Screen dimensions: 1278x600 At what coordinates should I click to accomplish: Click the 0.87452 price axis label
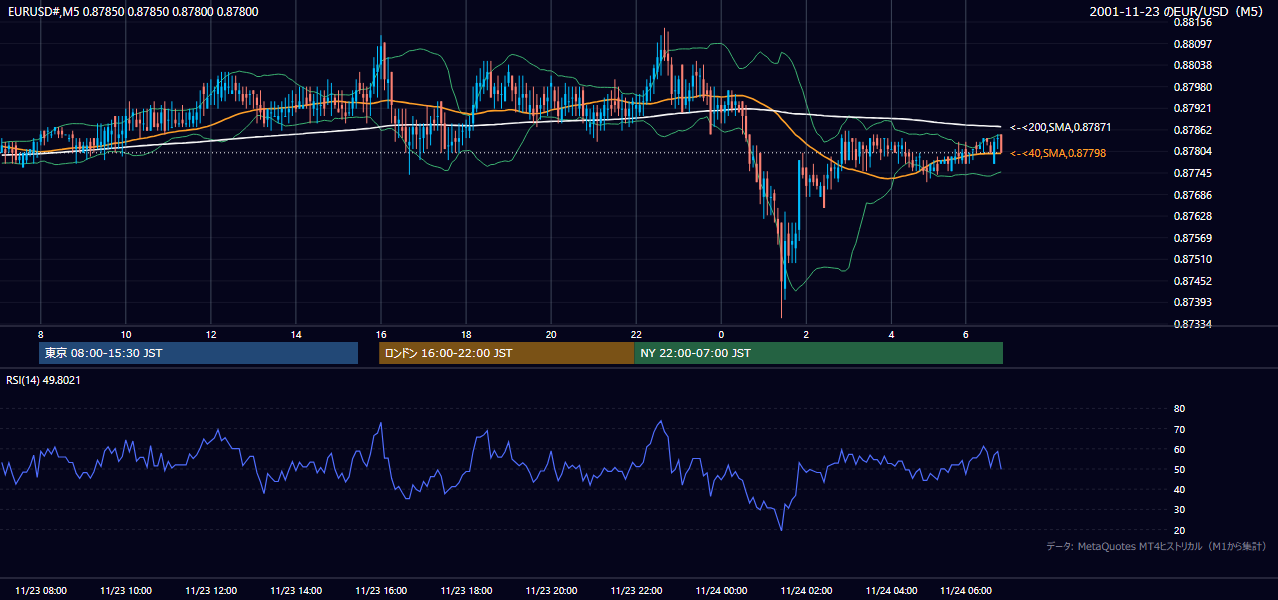pyautogui.click(x=1192, y=281)
